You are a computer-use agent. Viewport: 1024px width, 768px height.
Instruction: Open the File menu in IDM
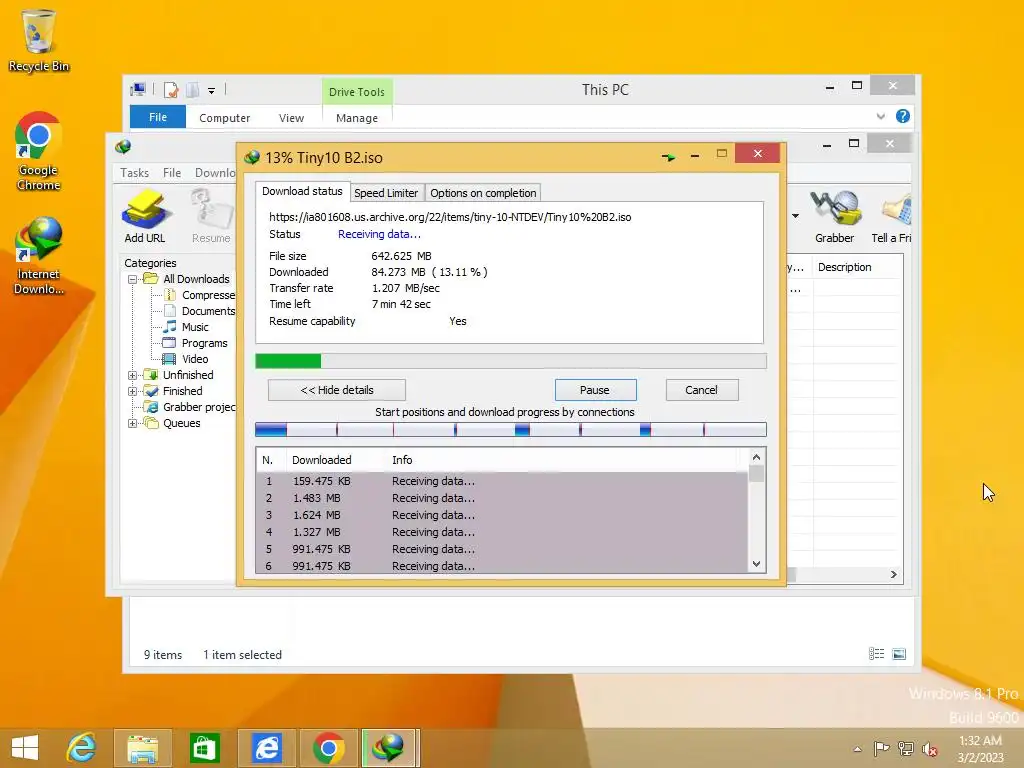click(172, 172)
